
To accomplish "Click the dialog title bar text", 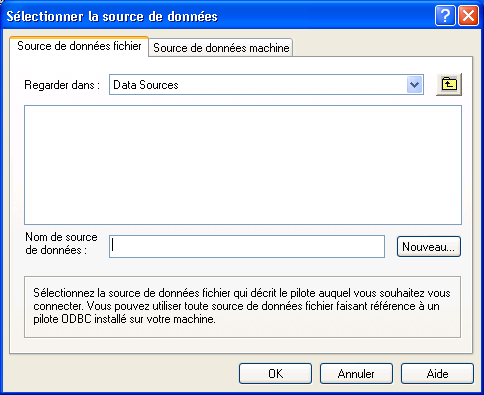I will pos(112,16).
